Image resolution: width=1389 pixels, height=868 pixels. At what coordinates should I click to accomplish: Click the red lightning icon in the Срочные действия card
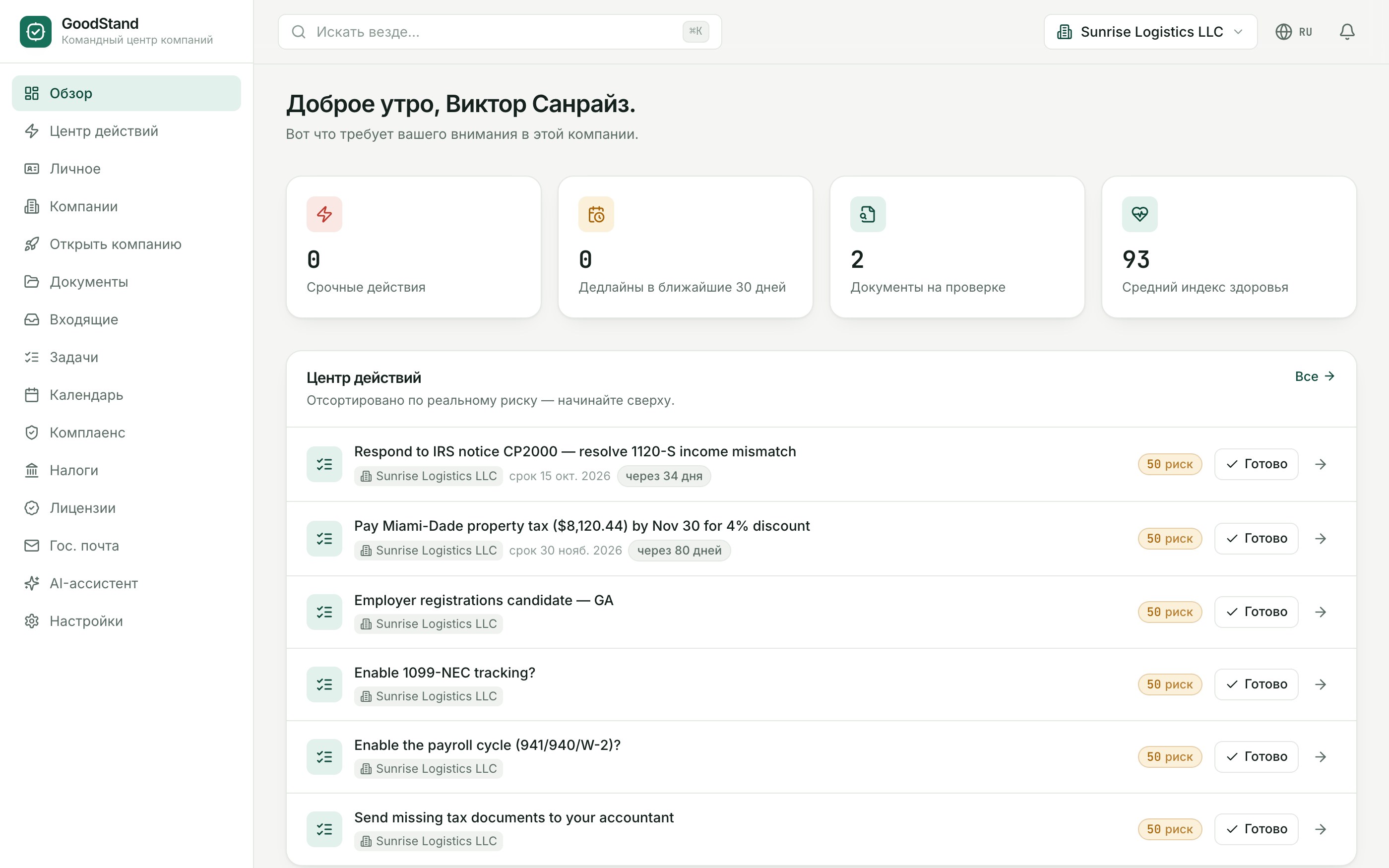pyautogui.click(x=324, y=214)
